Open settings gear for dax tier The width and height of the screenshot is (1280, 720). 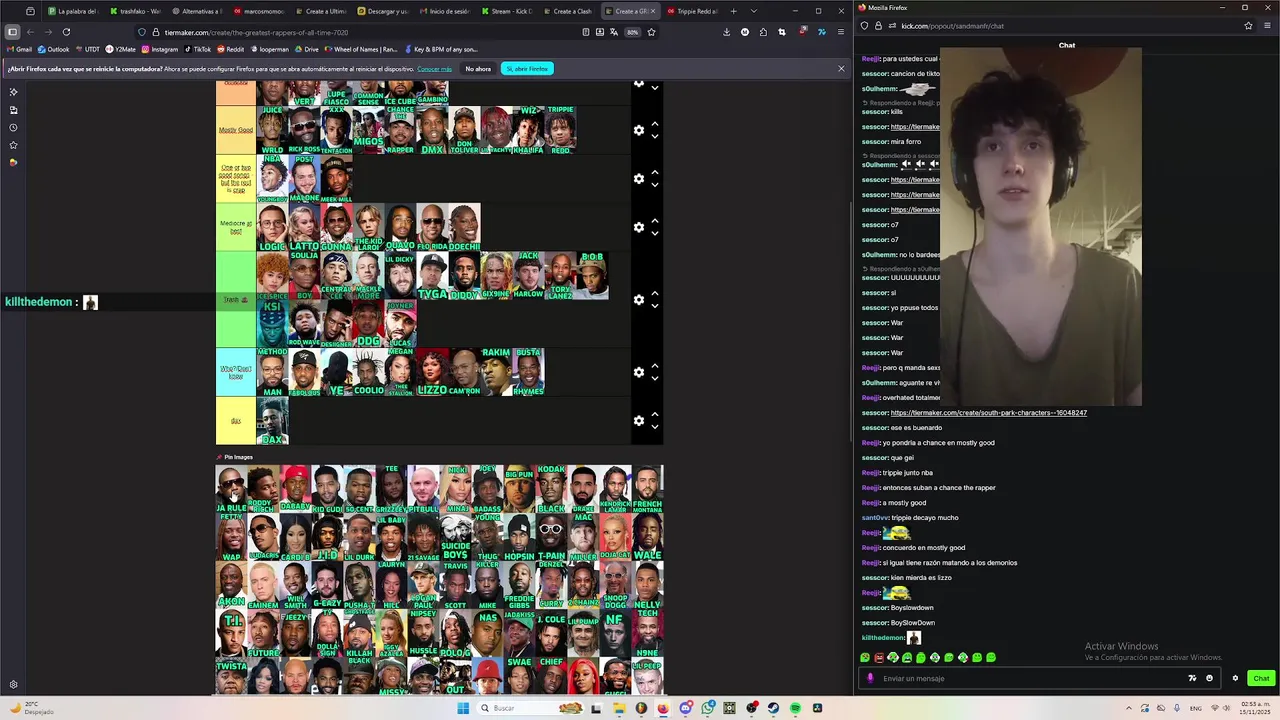click(x=639, y=420)
